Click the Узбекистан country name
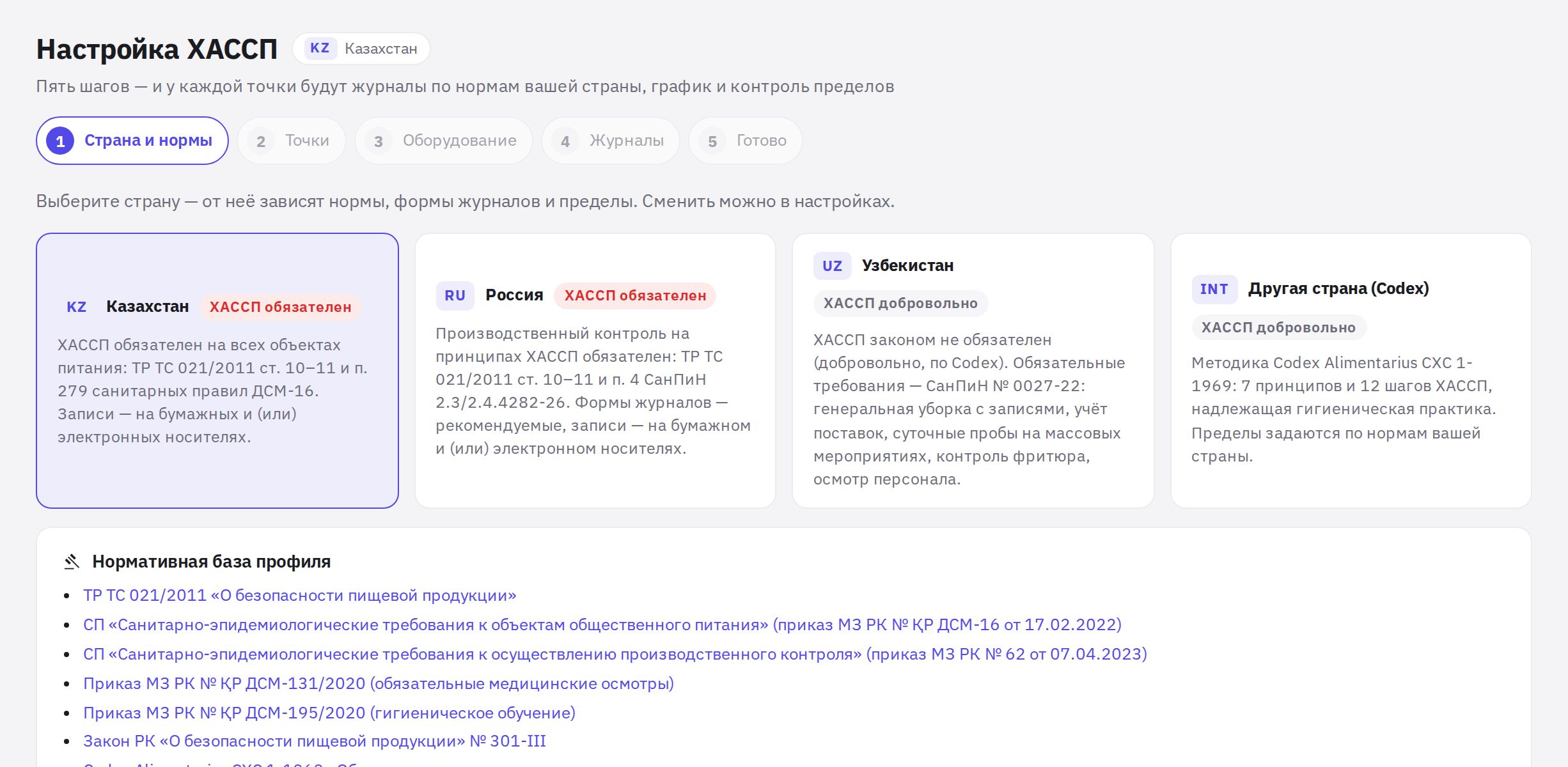 [908, 266]
